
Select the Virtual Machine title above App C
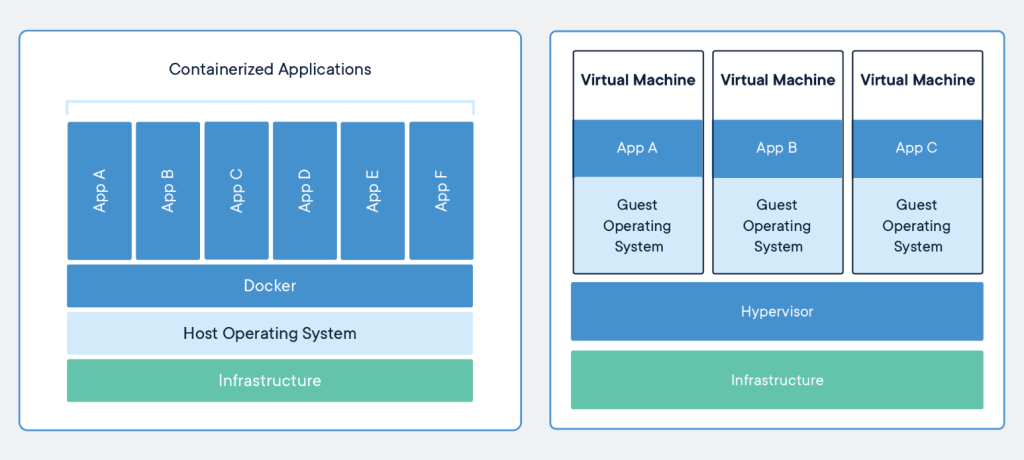[x=918, y=80]
